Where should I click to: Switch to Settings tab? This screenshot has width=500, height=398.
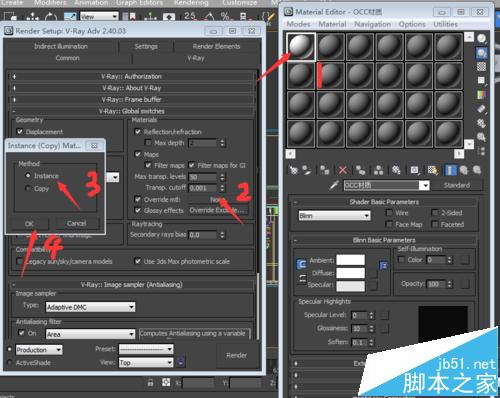coord(146,46)
